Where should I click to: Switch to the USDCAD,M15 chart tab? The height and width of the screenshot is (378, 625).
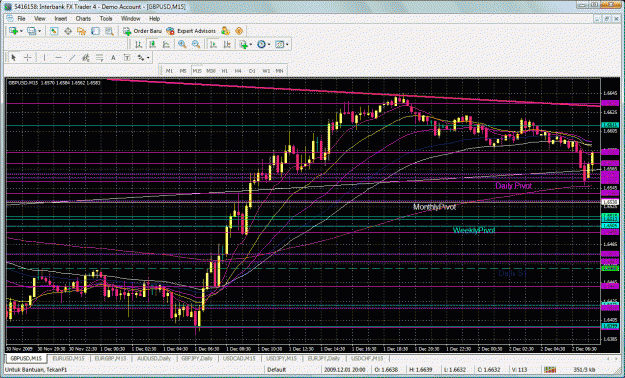239,358
